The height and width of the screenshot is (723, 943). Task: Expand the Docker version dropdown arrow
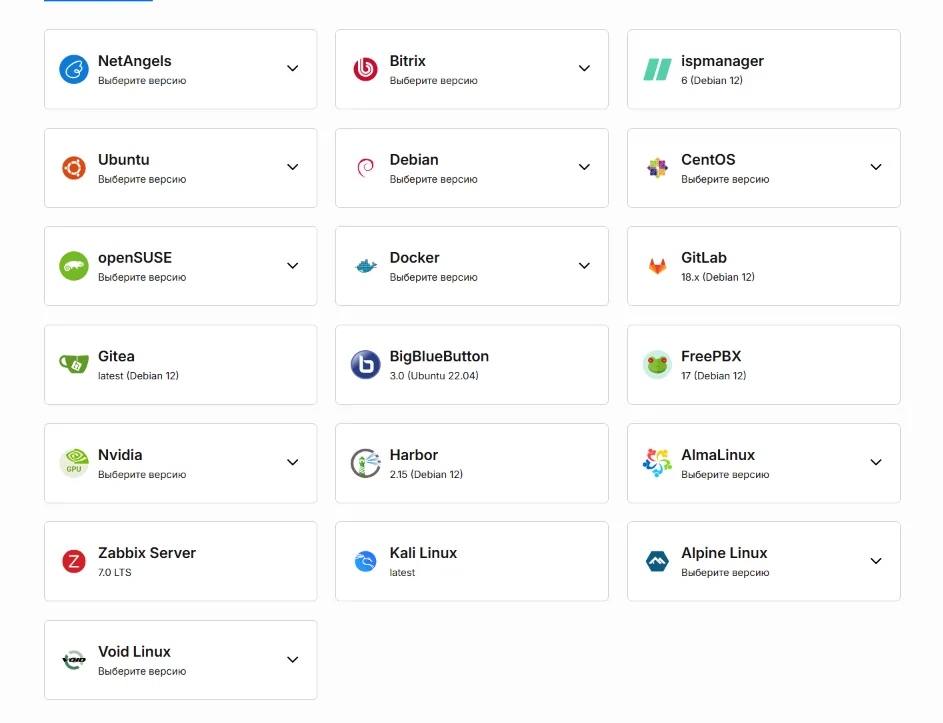pyautogui.click(x=584, y=266)
